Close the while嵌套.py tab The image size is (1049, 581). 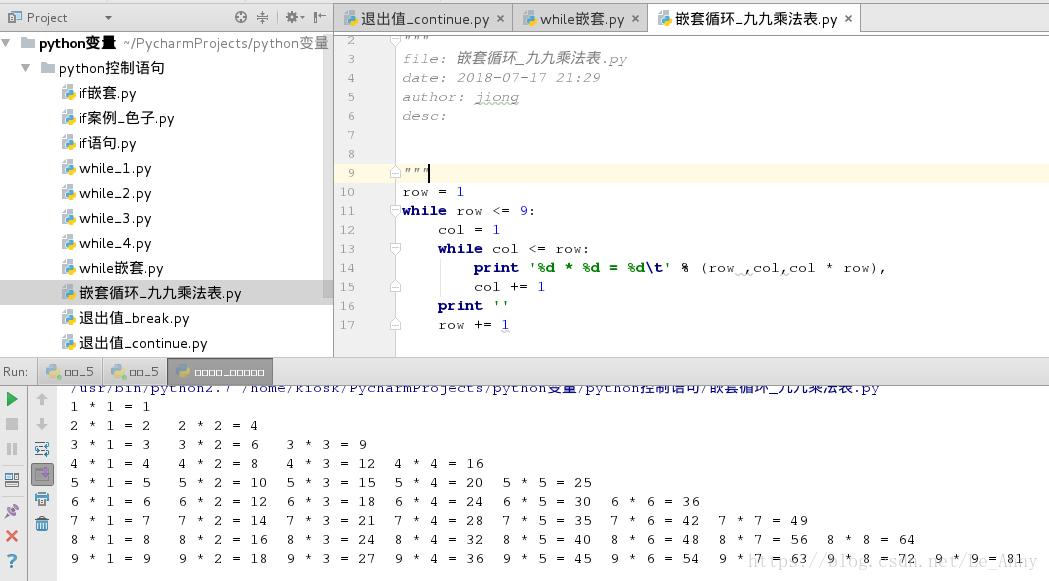click(636, 19)
